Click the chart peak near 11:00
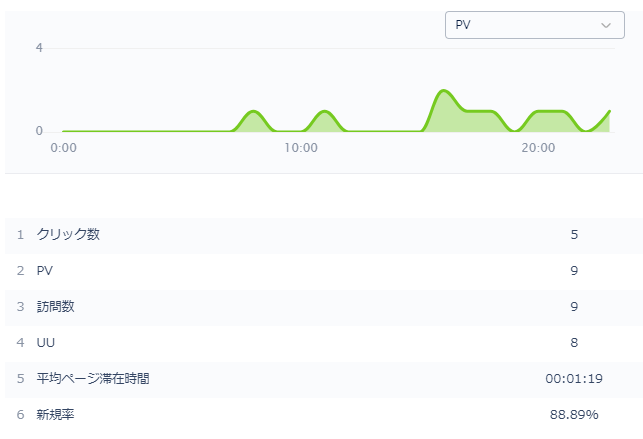The height and width of the screenshot is (439, 643). (x=324, y=111)
